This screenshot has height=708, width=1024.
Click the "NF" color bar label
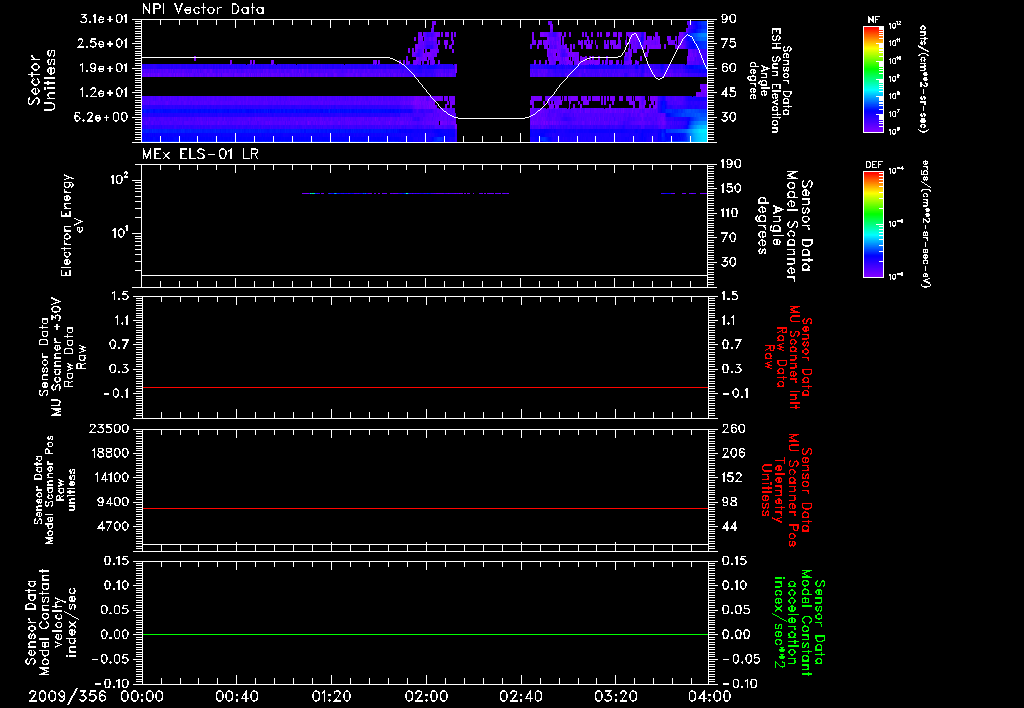click(873, 20)
